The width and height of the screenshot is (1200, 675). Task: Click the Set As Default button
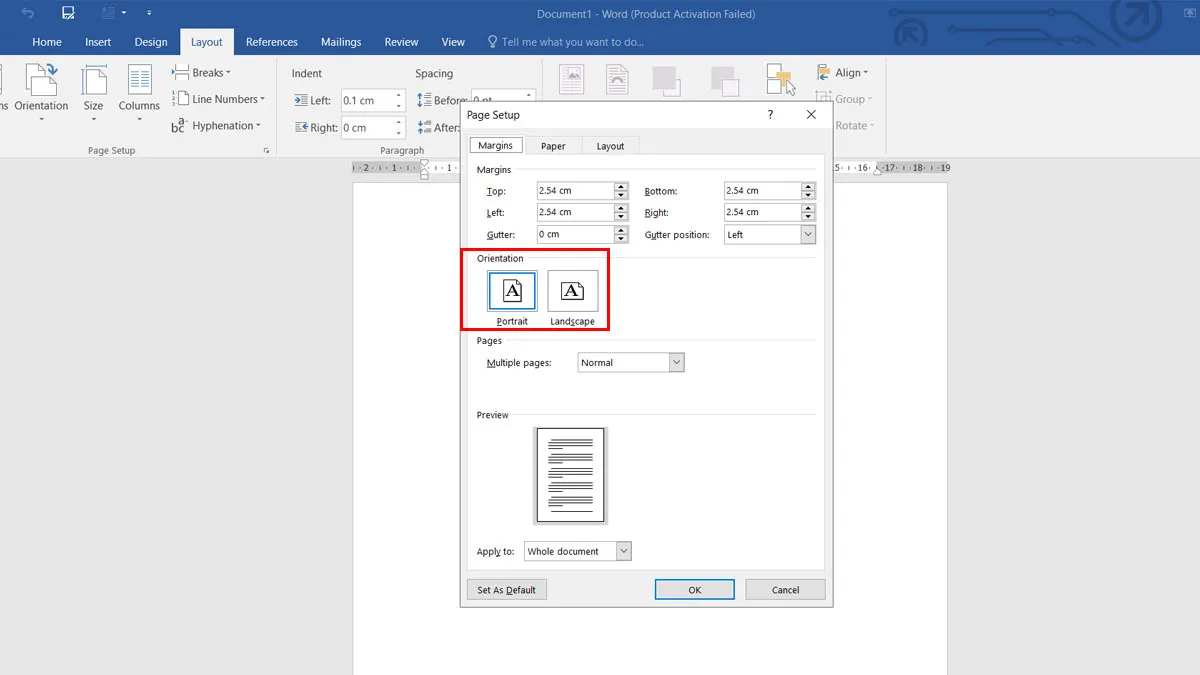[506, 590]
